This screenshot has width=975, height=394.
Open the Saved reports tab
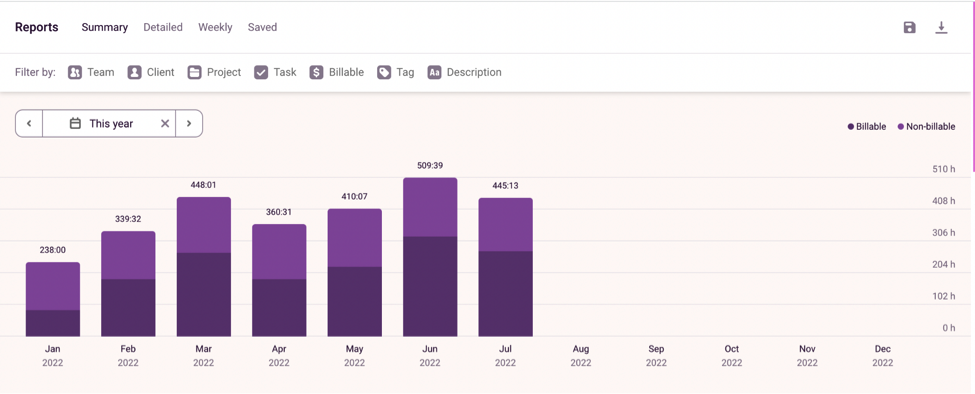[x=262, y=27]
